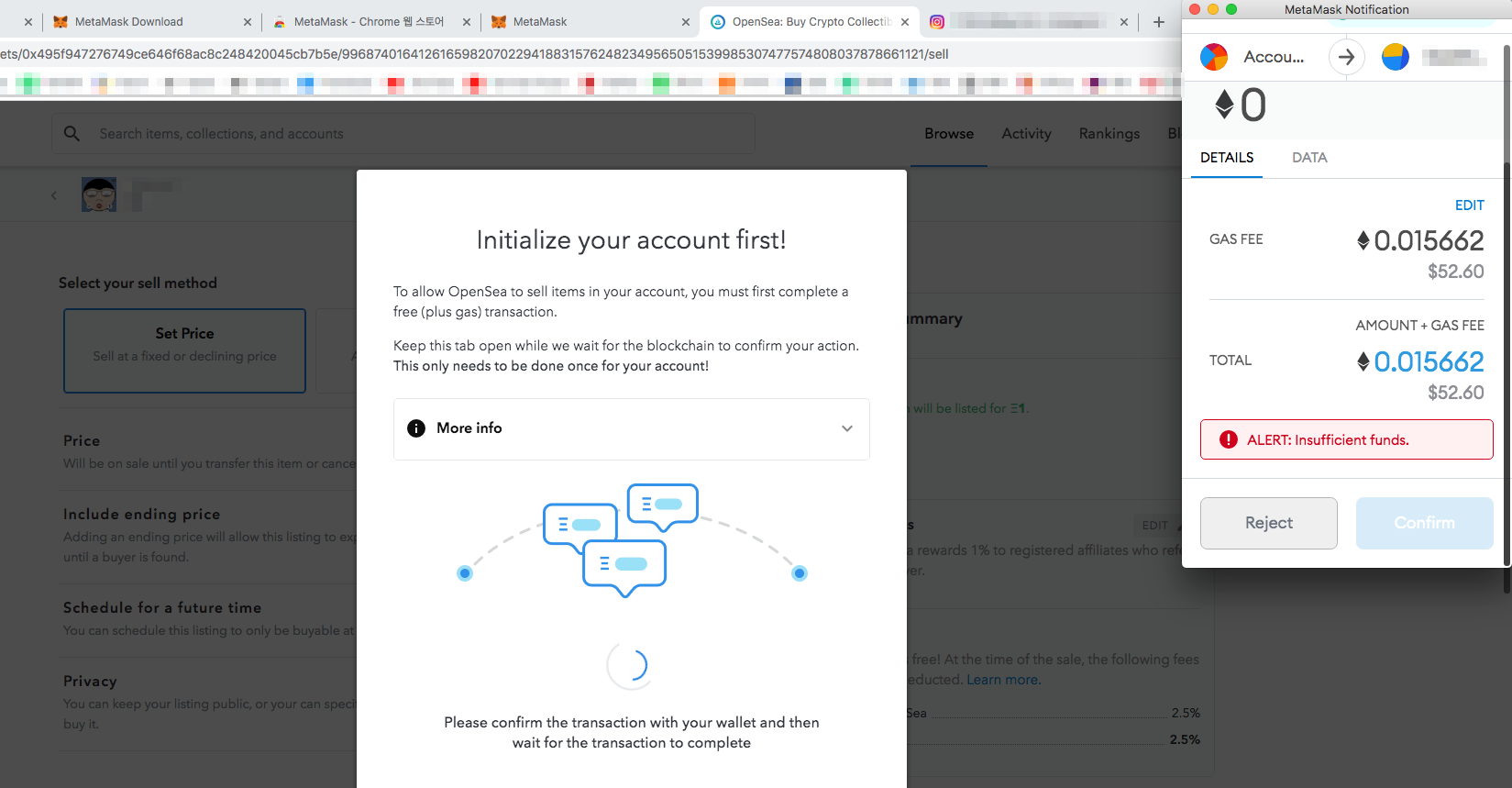
Task: Open Activity in OpenSea navigation
Action: click(1026, 134)
